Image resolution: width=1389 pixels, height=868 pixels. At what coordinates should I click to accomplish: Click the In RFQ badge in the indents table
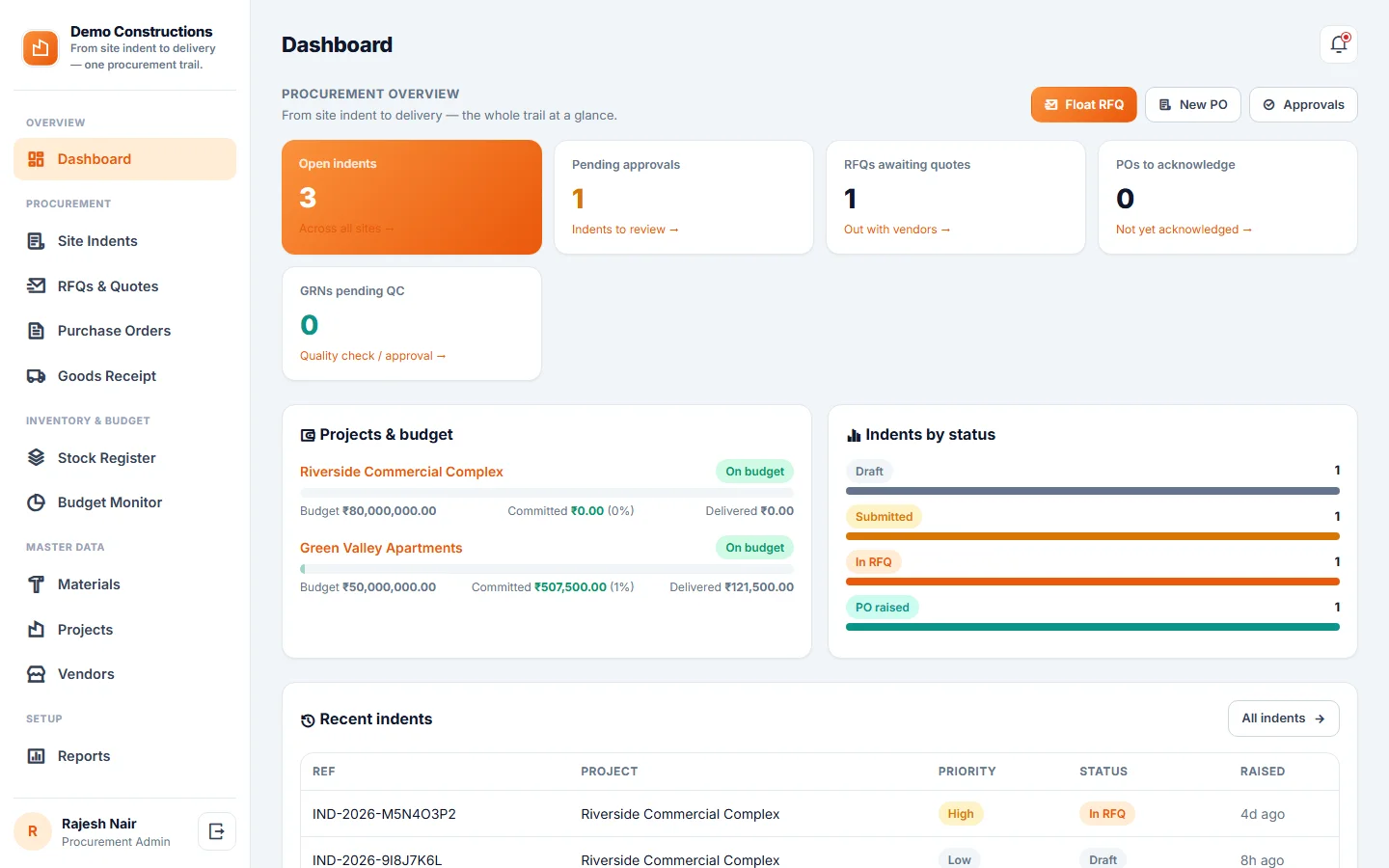pyautogui.click(x=1107, y=814)
